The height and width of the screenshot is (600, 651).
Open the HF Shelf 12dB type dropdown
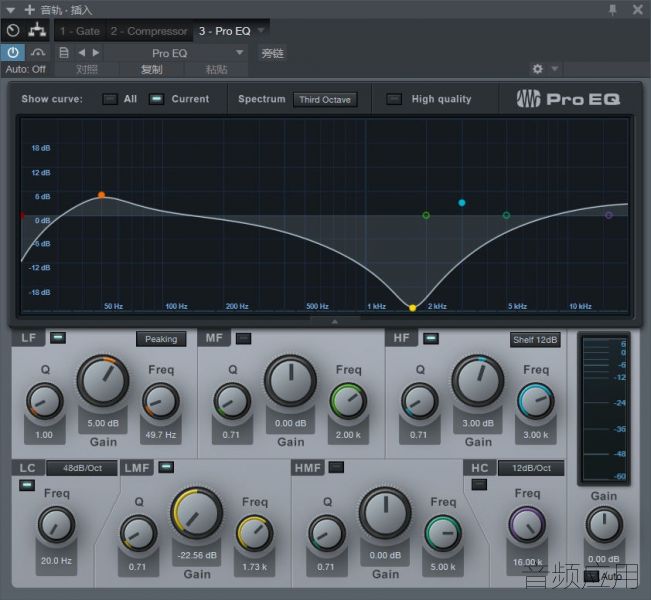click(x=535, y=340)
